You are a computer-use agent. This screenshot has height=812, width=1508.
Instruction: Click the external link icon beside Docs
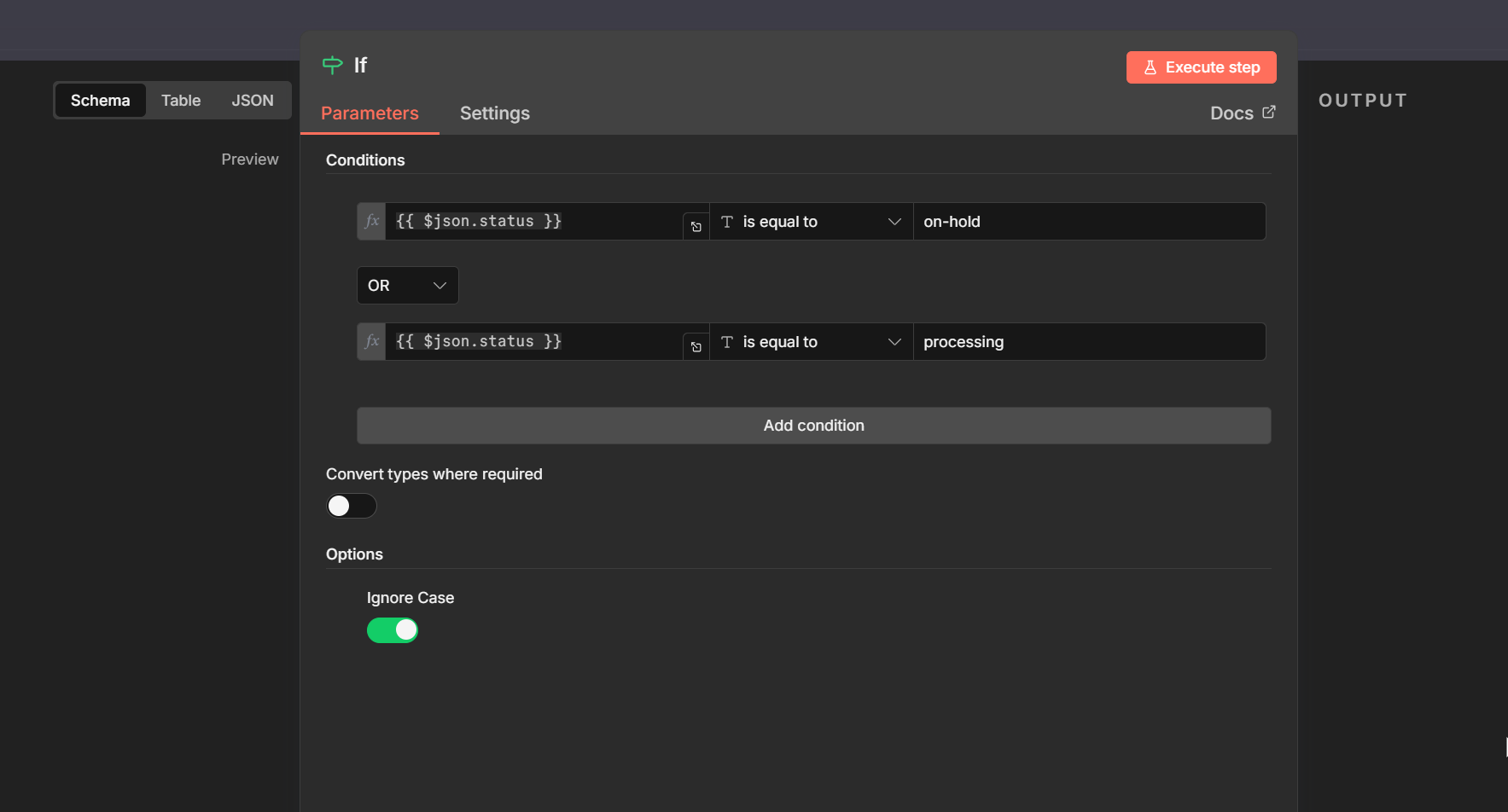[1269, 113]
